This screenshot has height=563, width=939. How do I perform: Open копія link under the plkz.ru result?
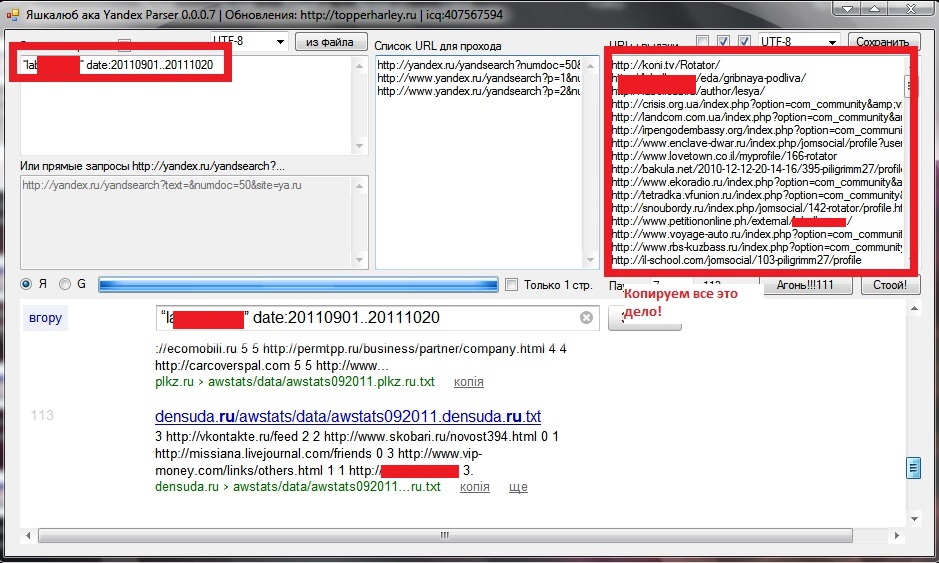[x=469, y=382]
